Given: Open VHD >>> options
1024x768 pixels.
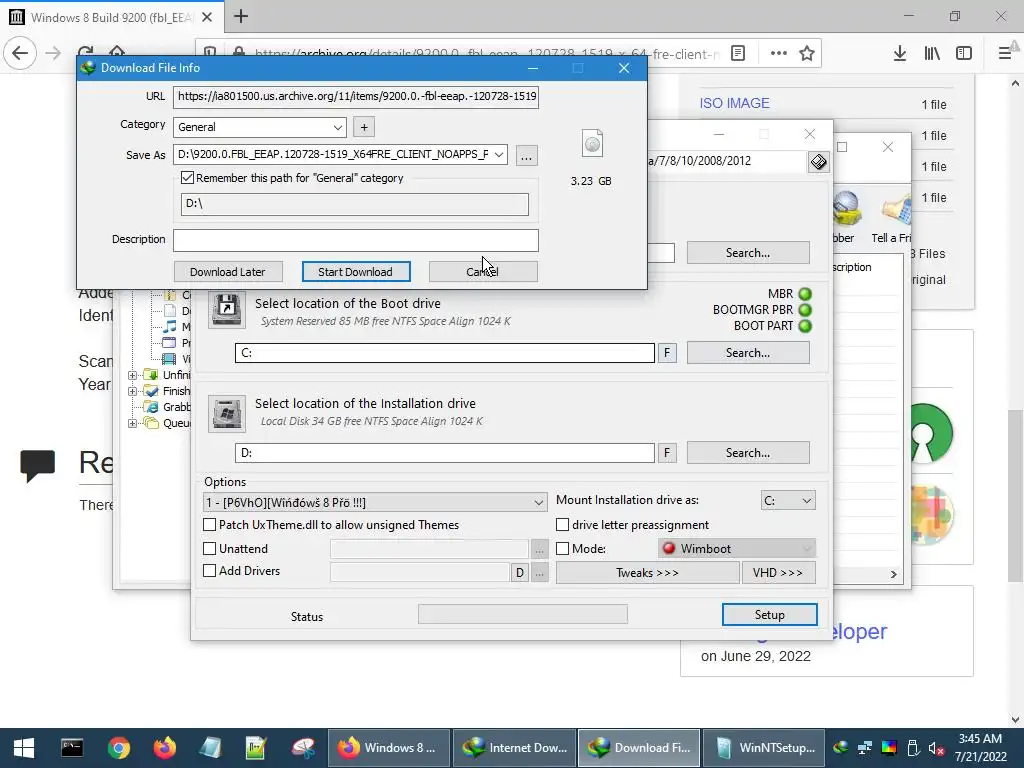Looking at the screenshot, I should 778,573.
